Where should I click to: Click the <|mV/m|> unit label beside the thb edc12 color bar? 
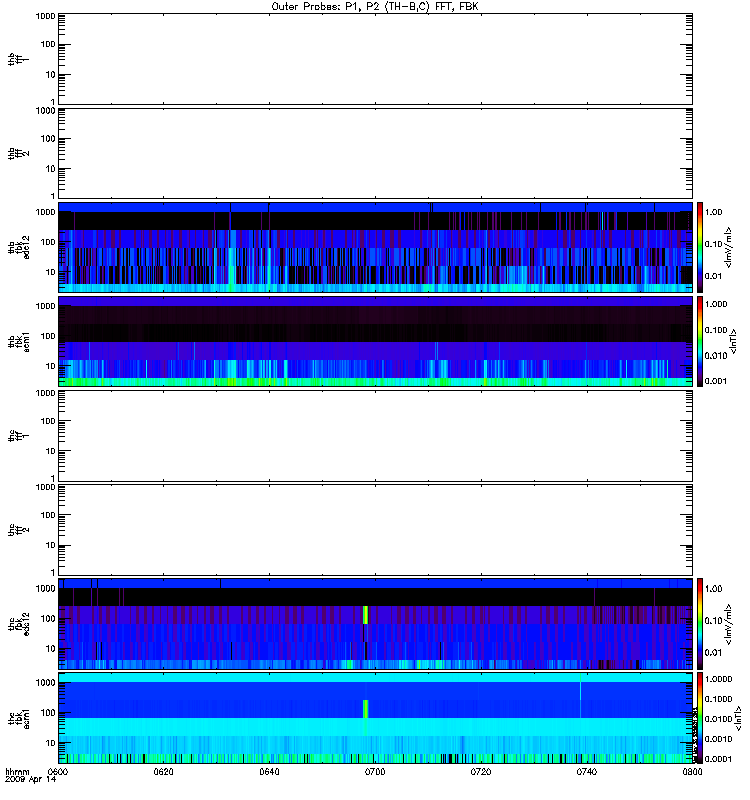click(729, 247)
